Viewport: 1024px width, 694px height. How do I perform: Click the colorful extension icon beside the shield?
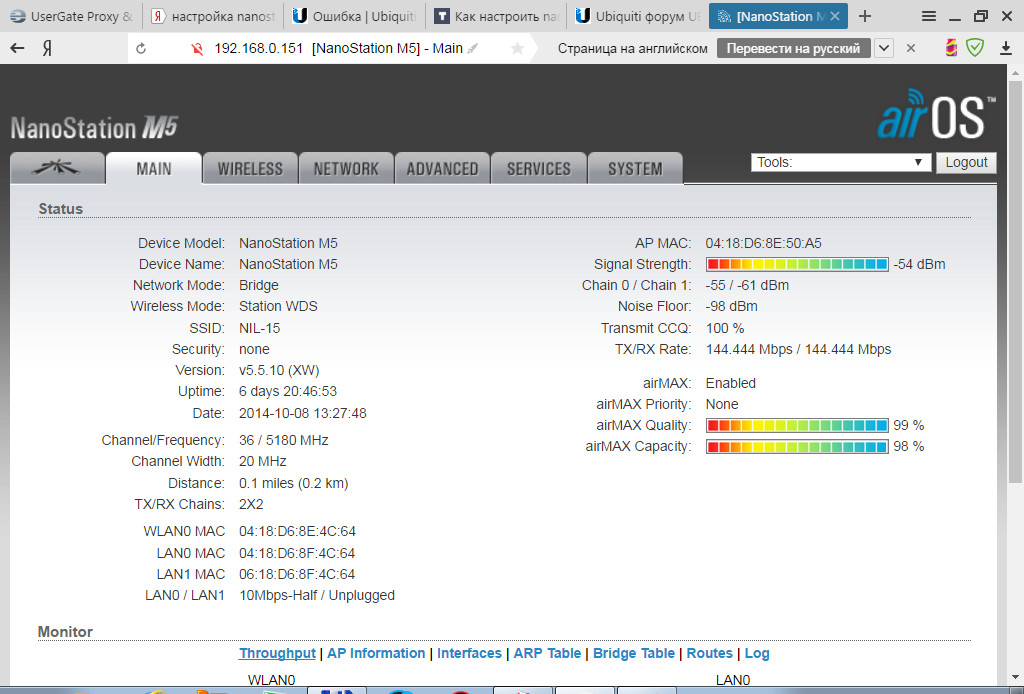tap(951, 48)
